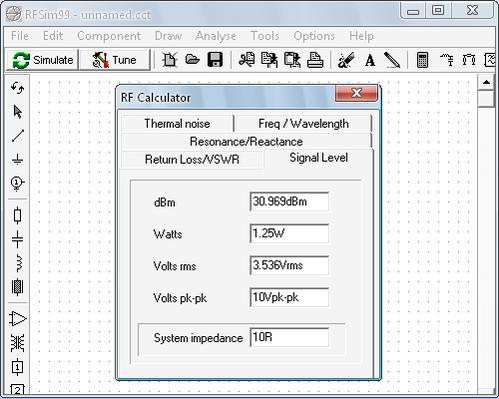
Task: Open a circuit file with folder icon
Action: click(192, 60)
